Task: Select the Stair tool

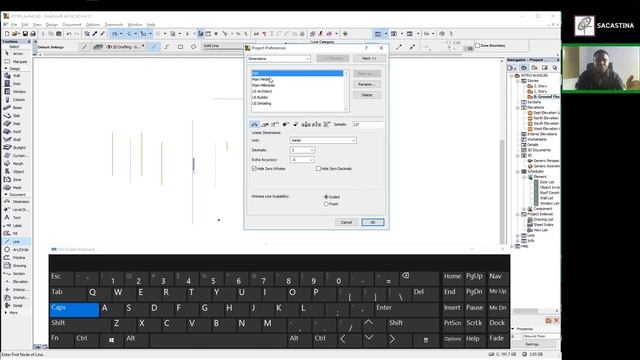Action: coord(16,124)
